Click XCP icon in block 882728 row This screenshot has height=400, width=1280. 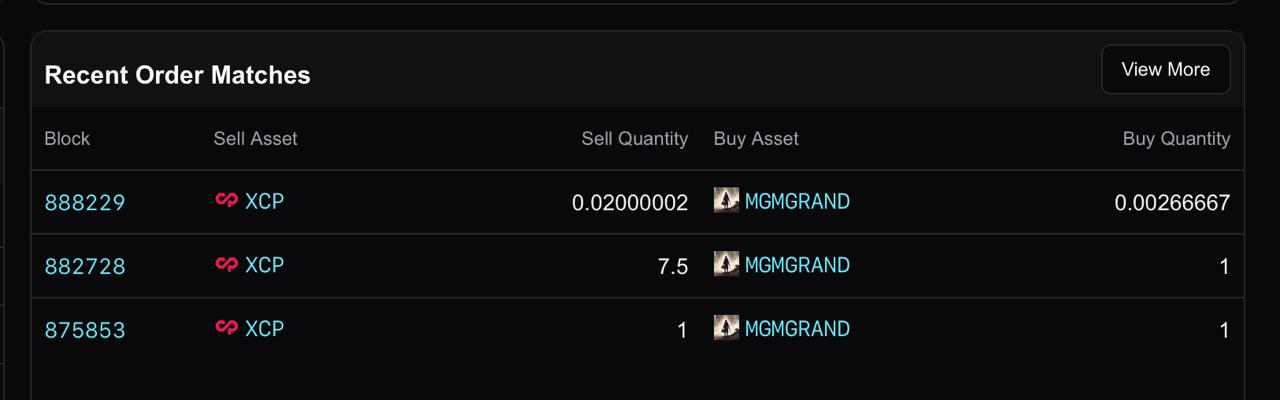(x=227, y=264)
